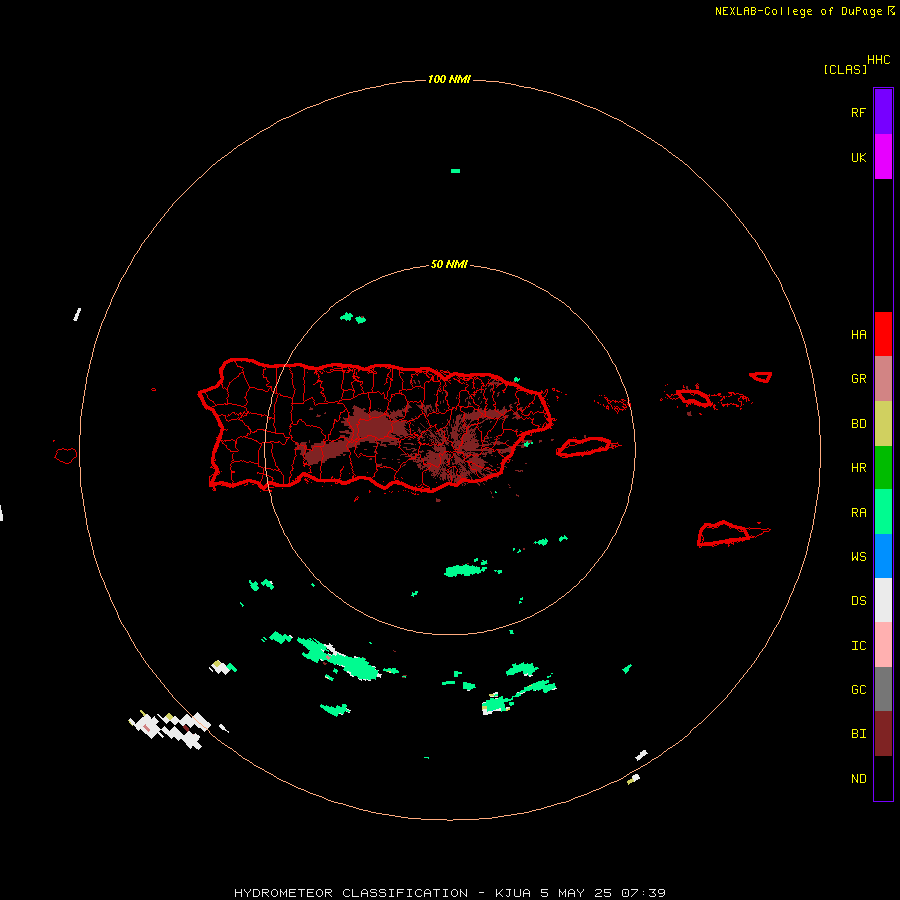Click the "KJUA" radar site identifier
The width and height of the screenshot is (900, 900).
coord(513,893)
